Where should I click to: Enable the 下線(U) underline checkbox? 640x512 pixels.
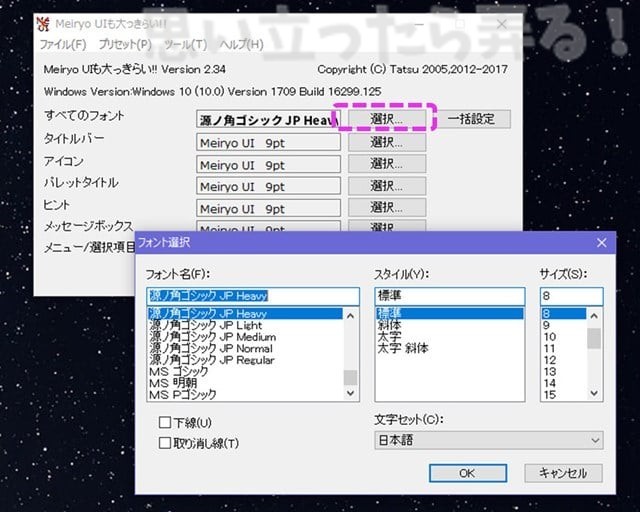(165, 423)
